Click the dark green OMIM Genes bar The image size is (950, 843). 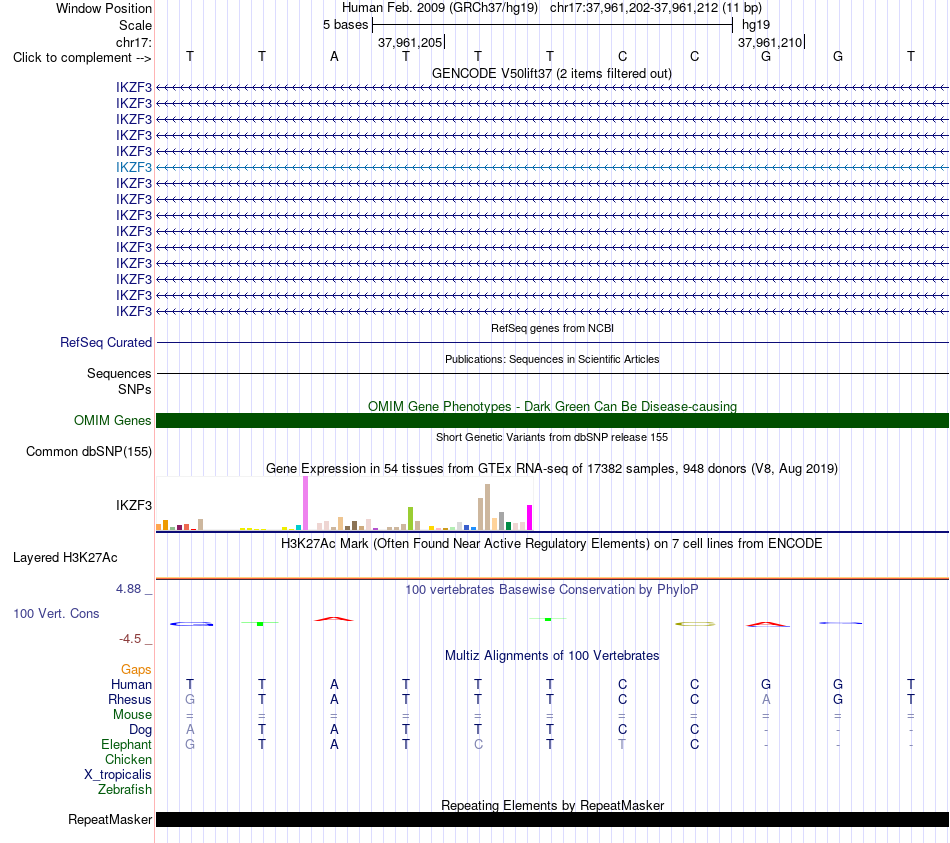point(552,421)
